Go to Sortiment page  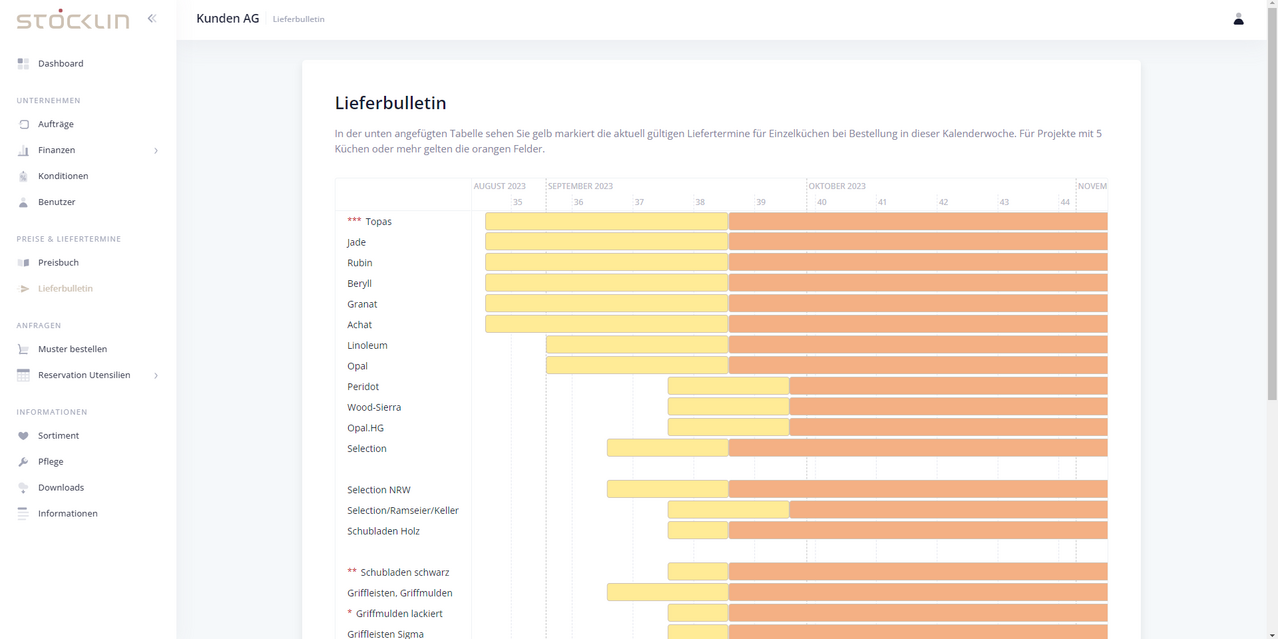click(x=58, y=436)
